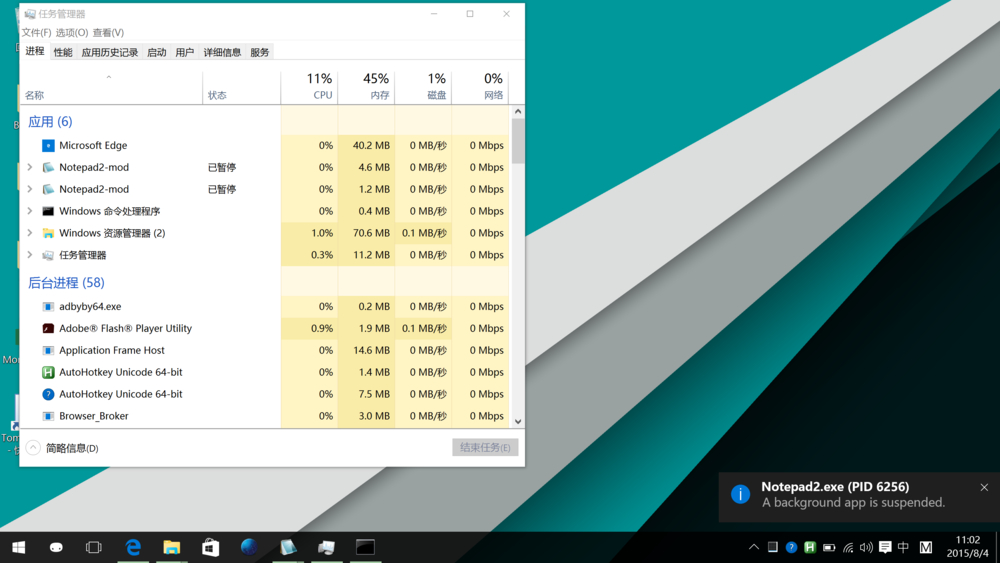Image resolution: width=1000 pixels, height=563 pixels.
Task: Click the 任务管理器 process row icon
Action: 48,255
